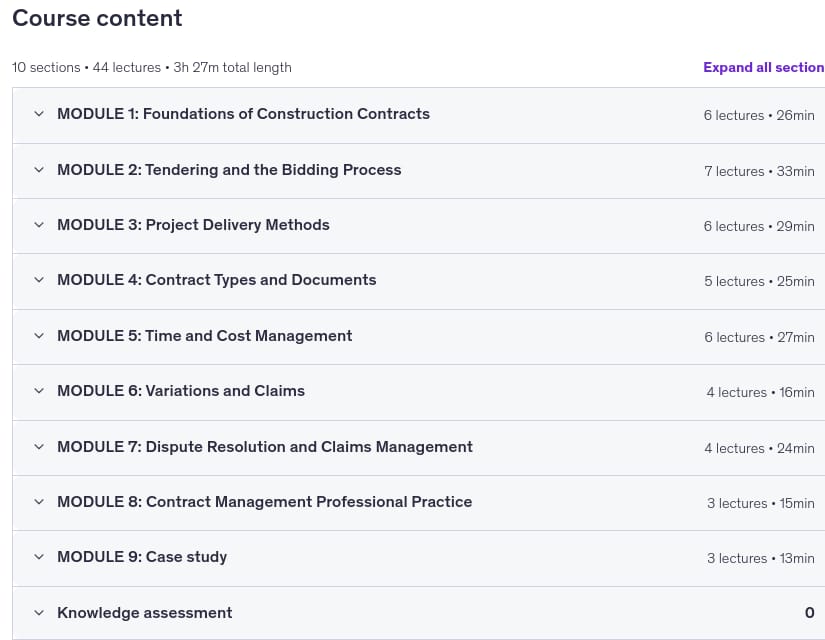825x640 pixels.
Task: Expand MODULE 7 Dispute Resolution chevron
Action: coord(39,447)
